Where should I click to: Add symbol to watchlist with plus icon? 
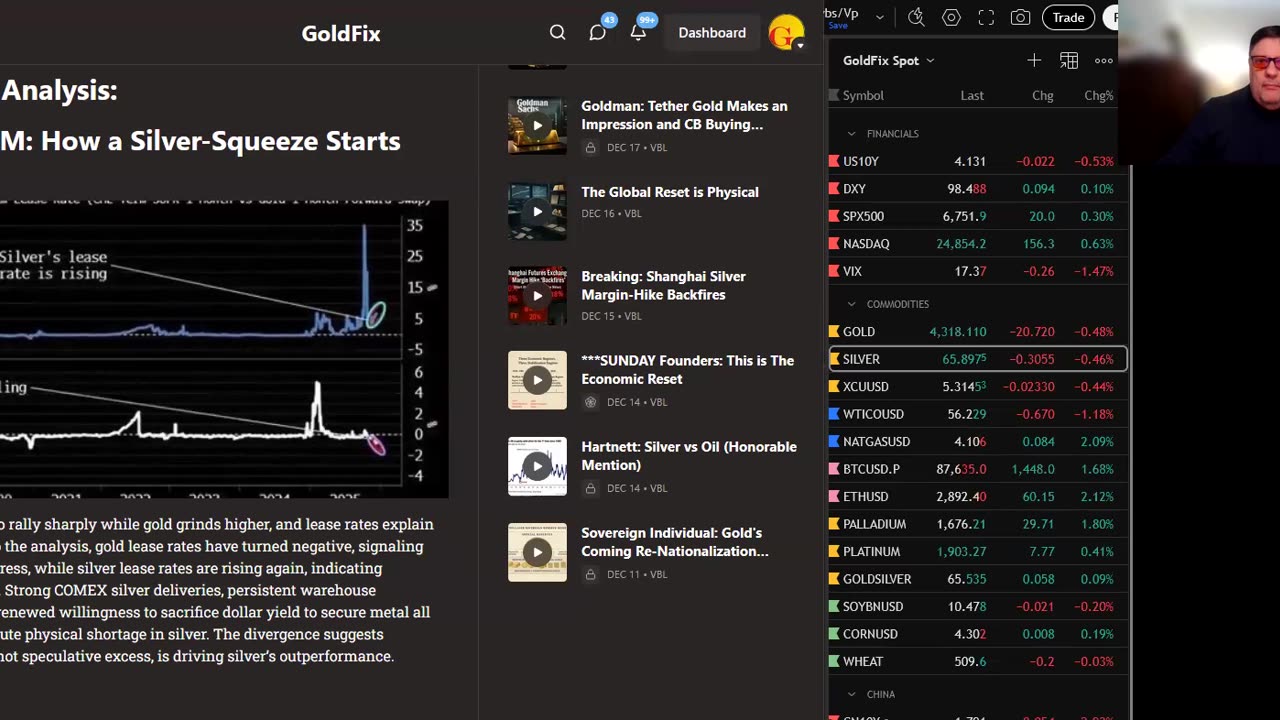(1034, 61)
